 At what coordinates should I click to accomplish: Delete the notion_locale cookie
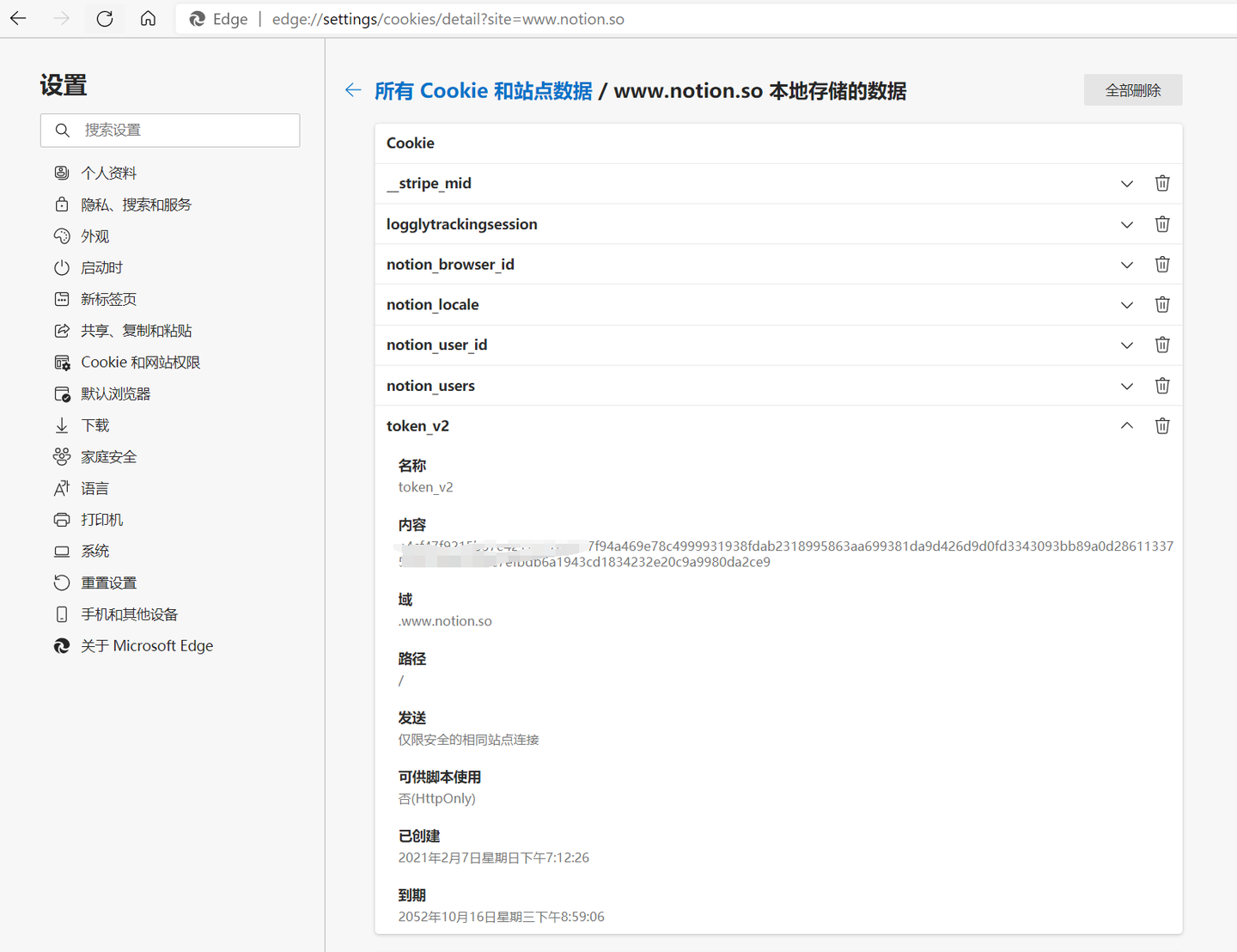pyautogui.click(x=1162, y=304)
